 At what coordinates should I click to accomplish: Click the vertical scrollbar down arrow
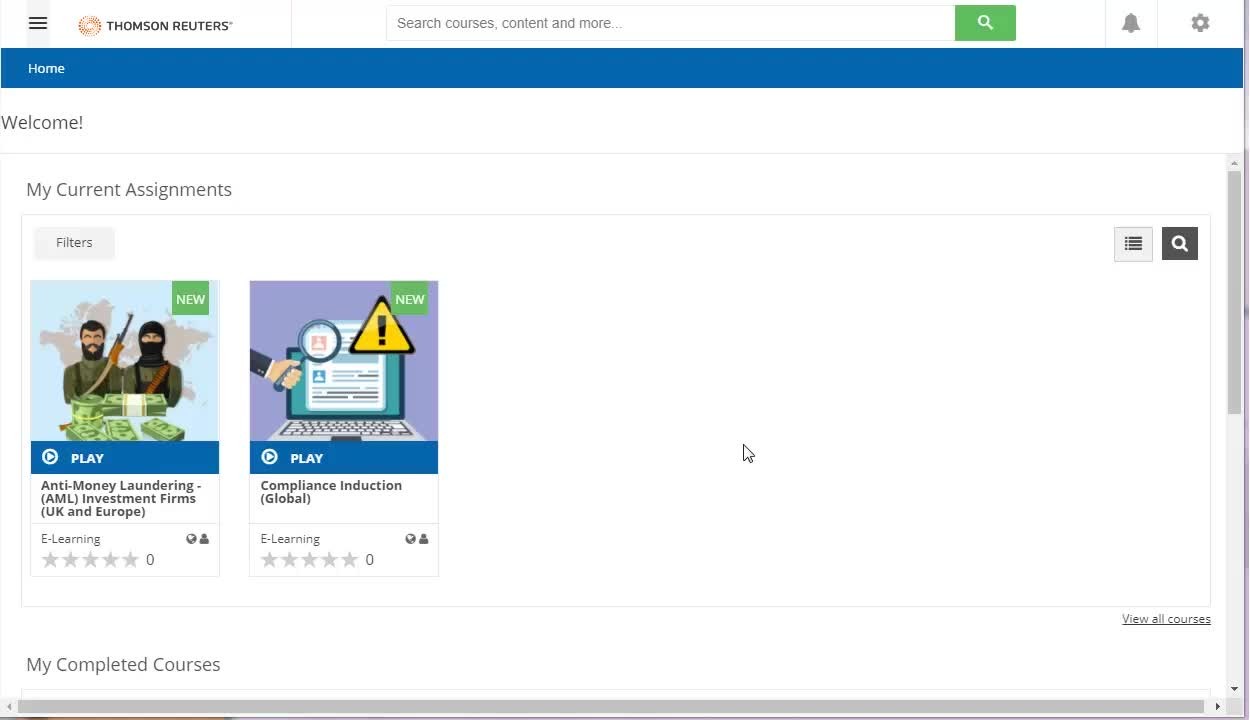point(1235,688)
